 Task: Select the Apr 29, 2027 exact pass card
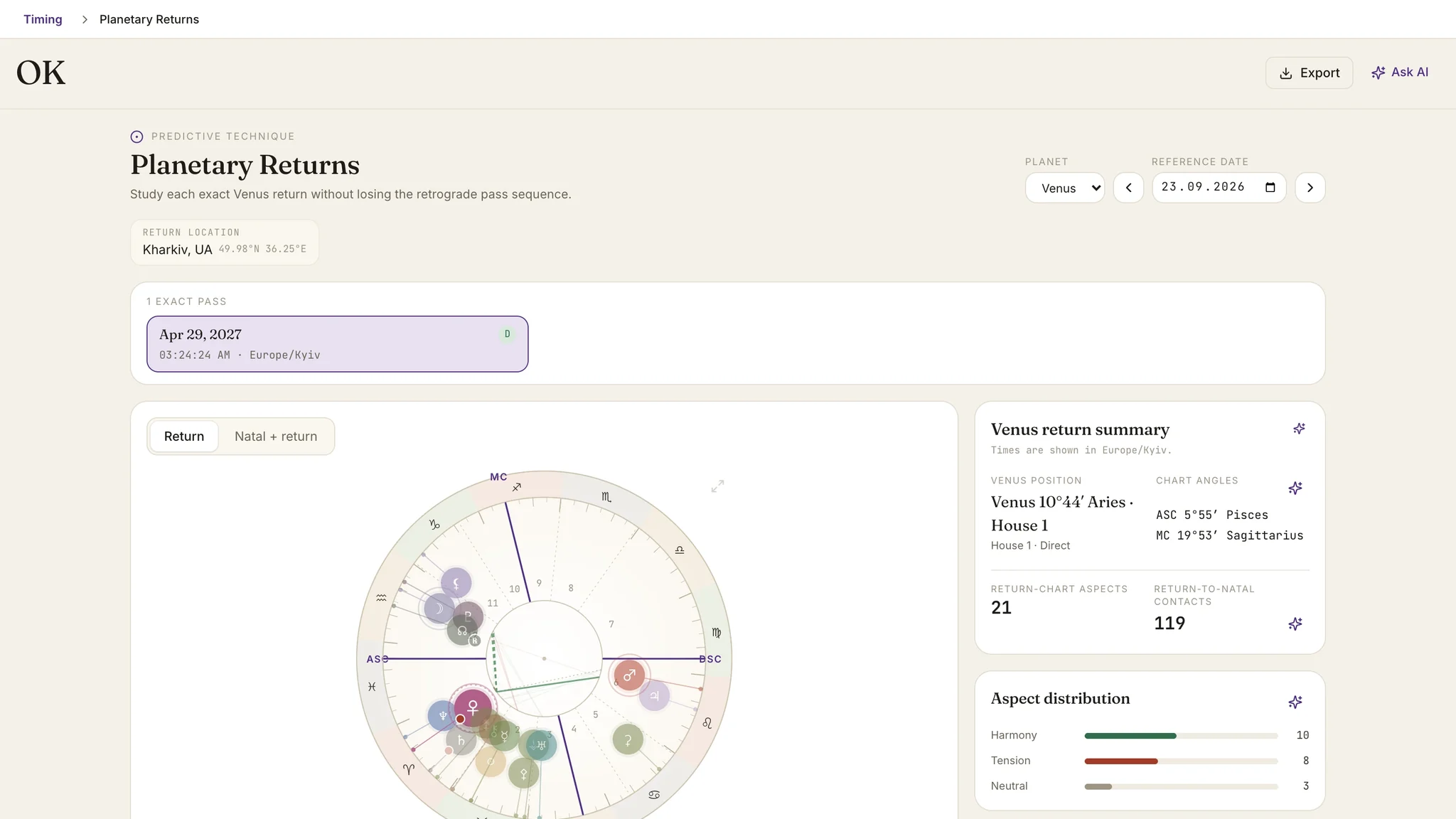(337, 344)
